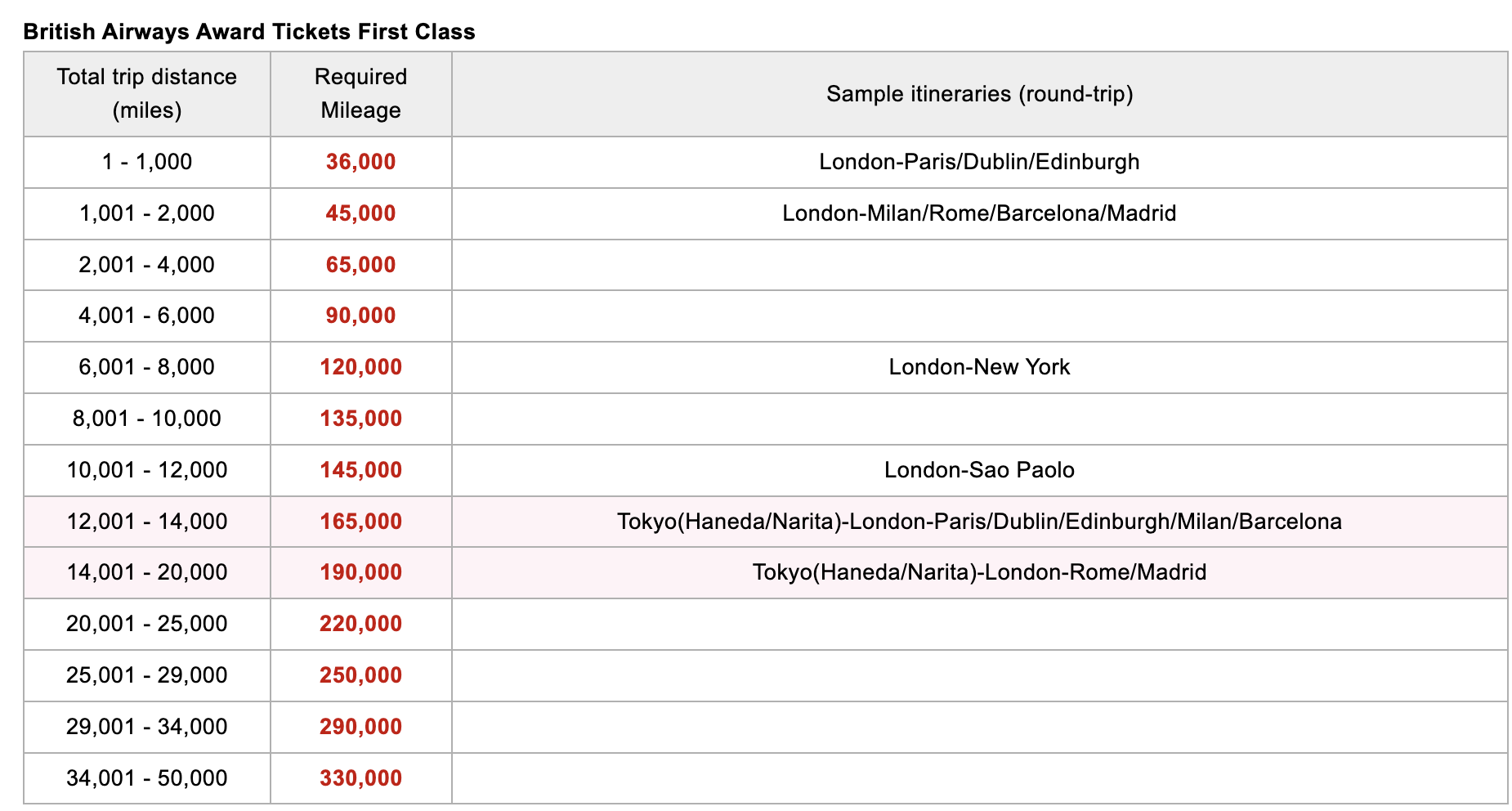Click the 190,000 mileage value
This screenshot has height=811, width=1512.
(x=361, y=572)
